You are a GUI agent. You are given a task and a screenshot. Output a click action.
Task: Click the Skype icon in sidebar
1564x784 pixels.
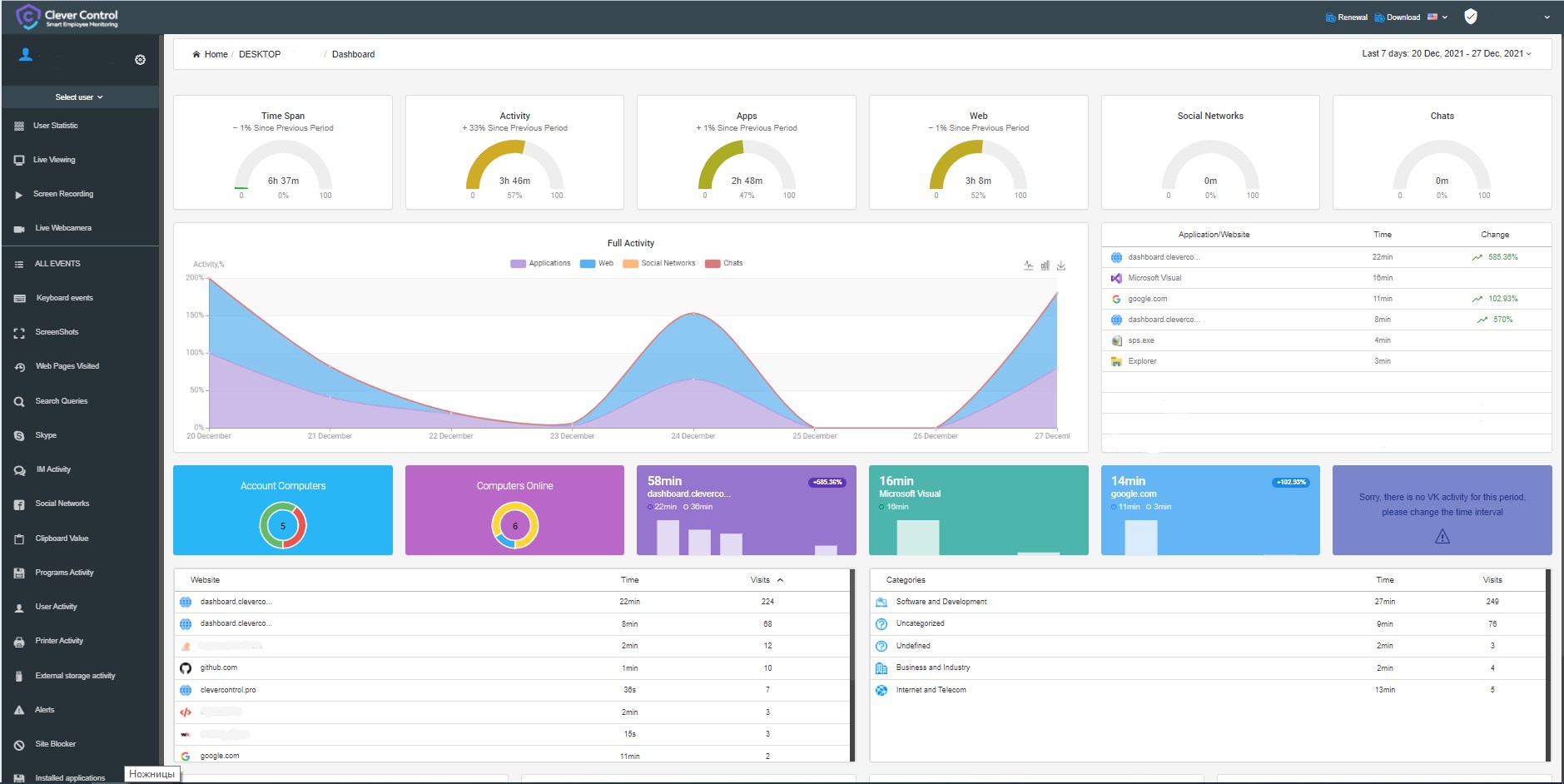(19, 436)
